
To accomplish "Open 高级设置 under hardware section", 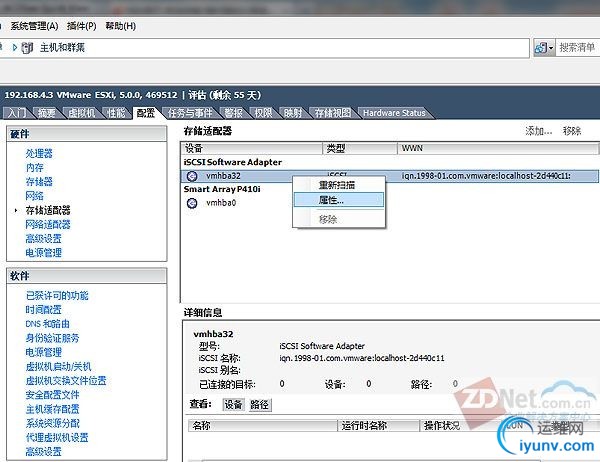I will click(x=43, y=238).
